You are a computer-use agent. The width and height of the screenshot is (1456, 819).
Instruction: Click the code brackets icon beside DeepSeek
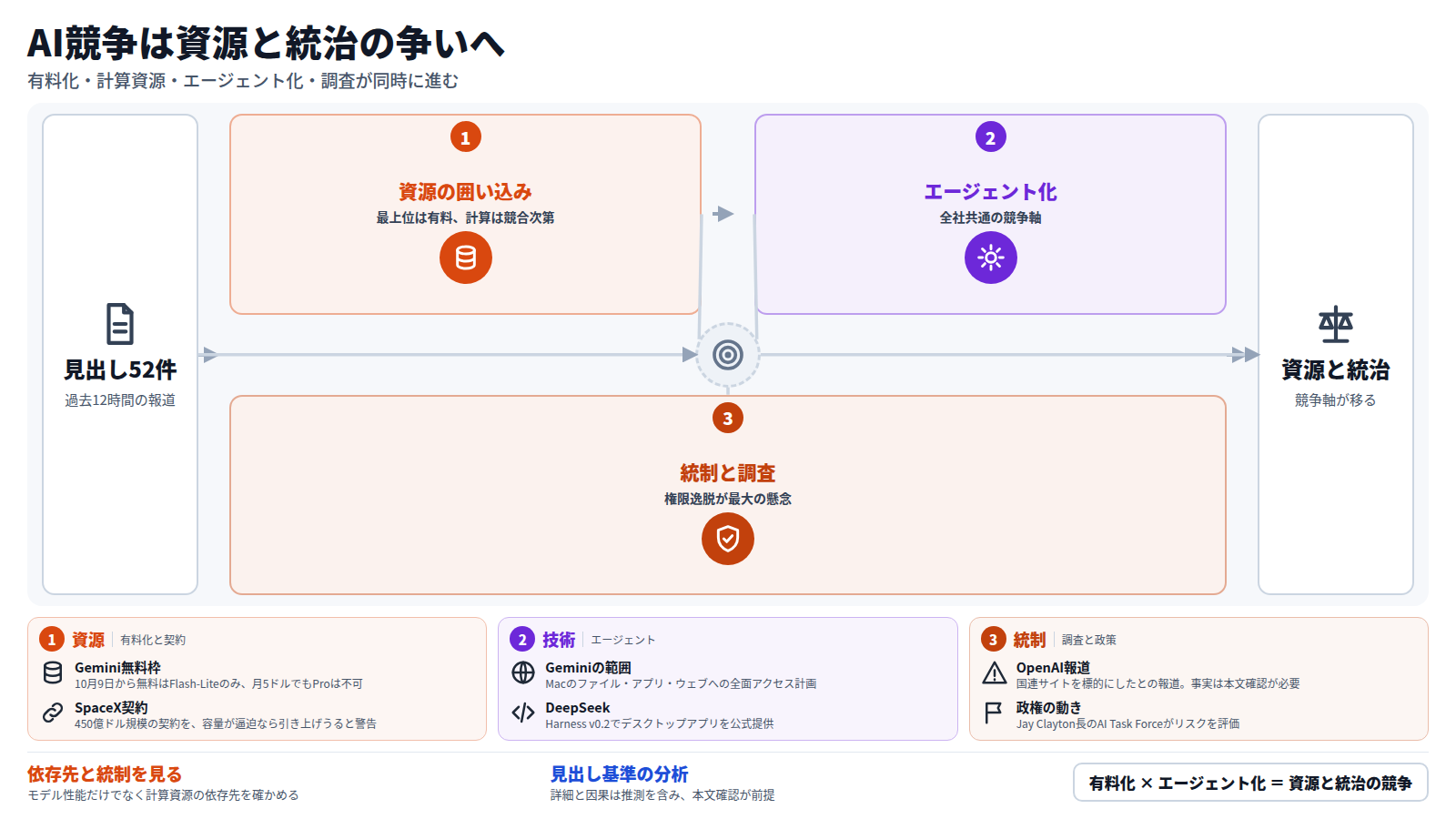(x=523, y=713)
